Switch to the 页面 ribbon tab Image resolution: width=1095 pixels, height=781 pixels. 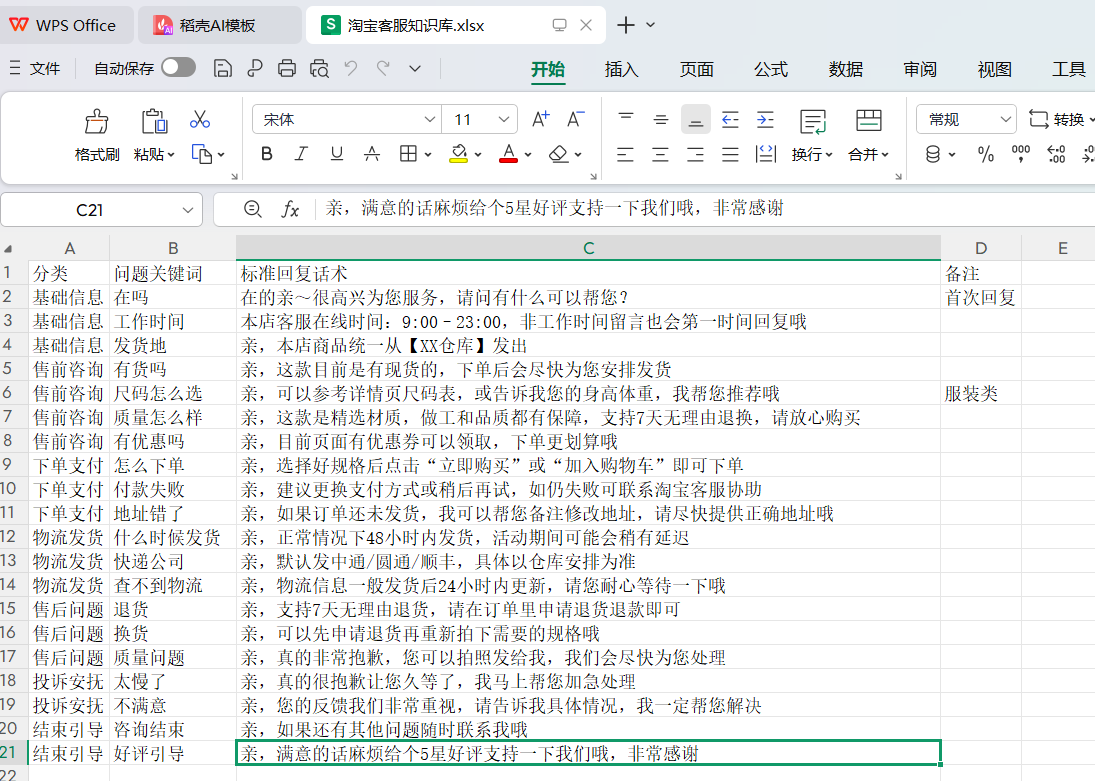click(x=696, y=69)
